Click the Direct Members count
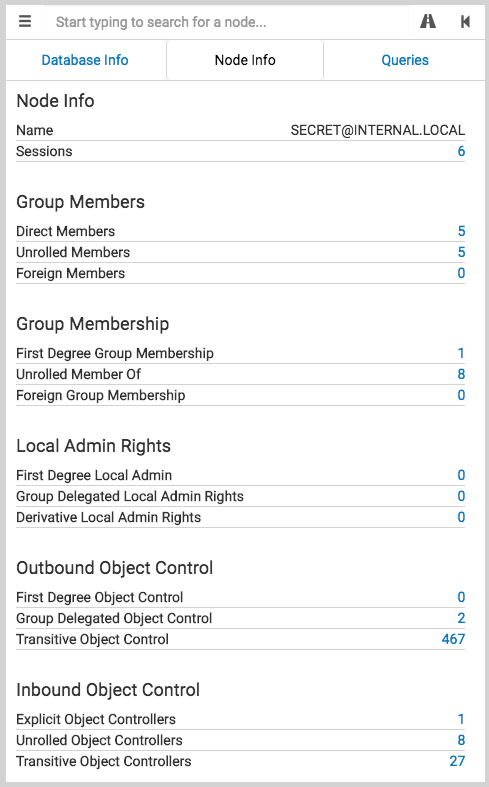The image size is (489, 787). tap(461, 231)
